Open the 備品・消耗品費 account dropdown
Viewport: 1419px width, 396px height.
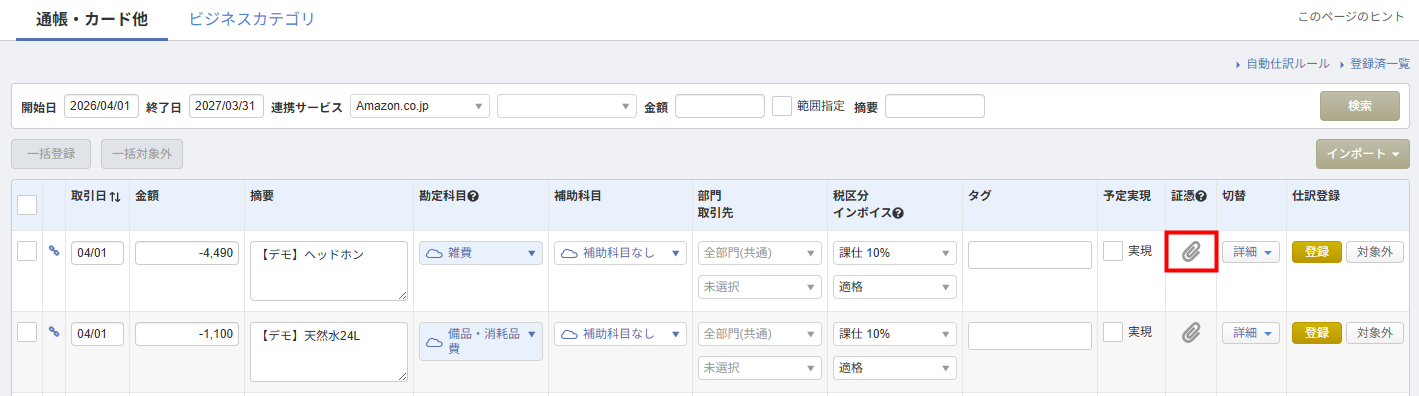481,341
